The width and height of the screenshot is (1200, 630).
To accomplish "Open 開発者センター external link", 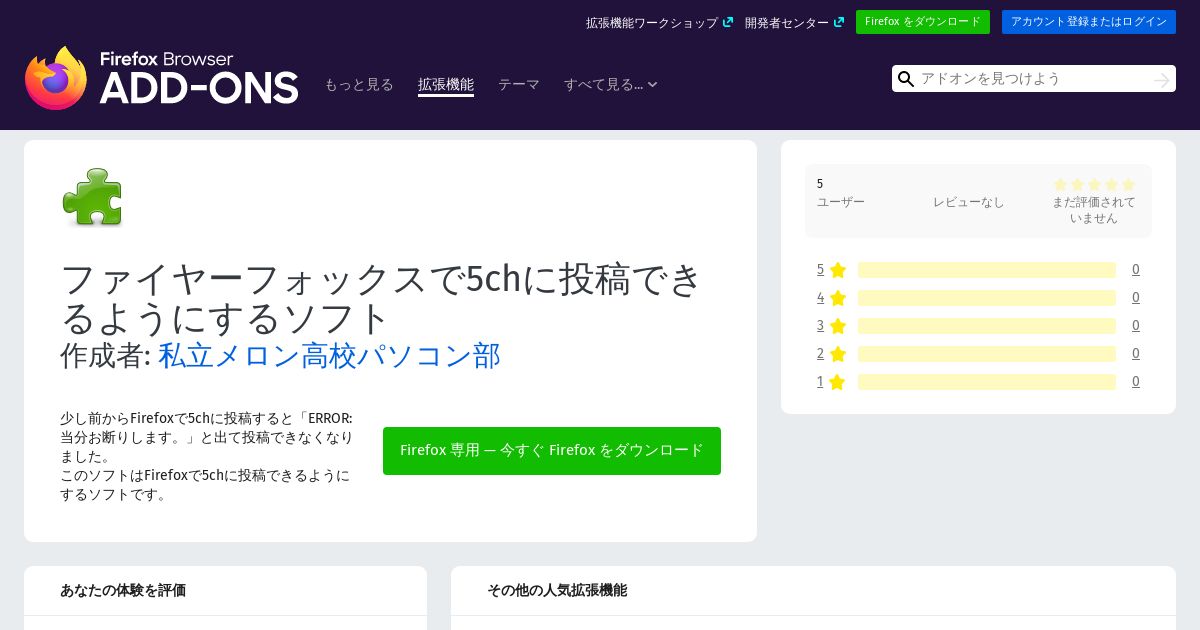I will point(794,22).
